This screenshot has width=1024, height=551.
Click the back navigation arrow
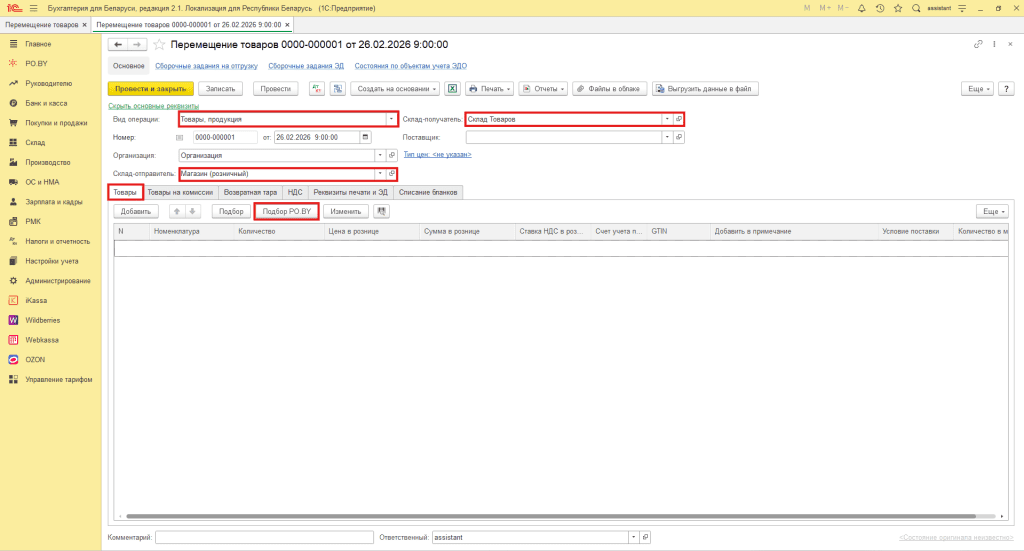[x=118, y=45]
